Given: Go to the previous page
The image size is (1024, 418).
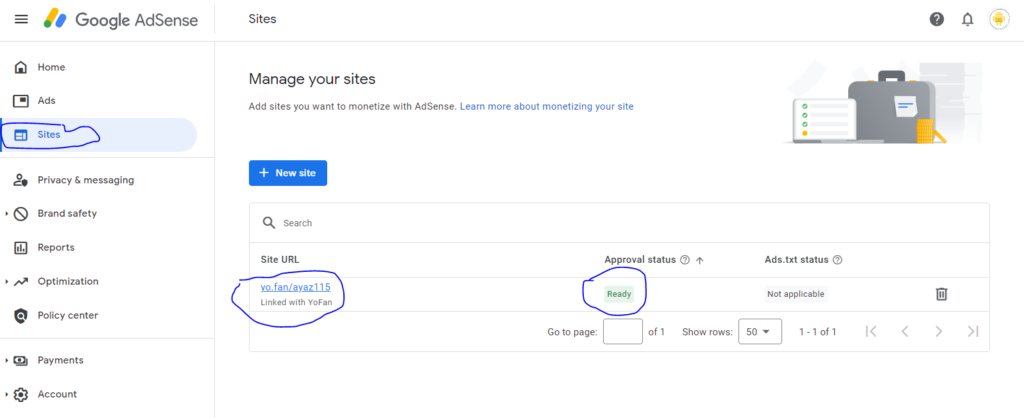Looking at the screenshot, I should (x=904, y=331).
